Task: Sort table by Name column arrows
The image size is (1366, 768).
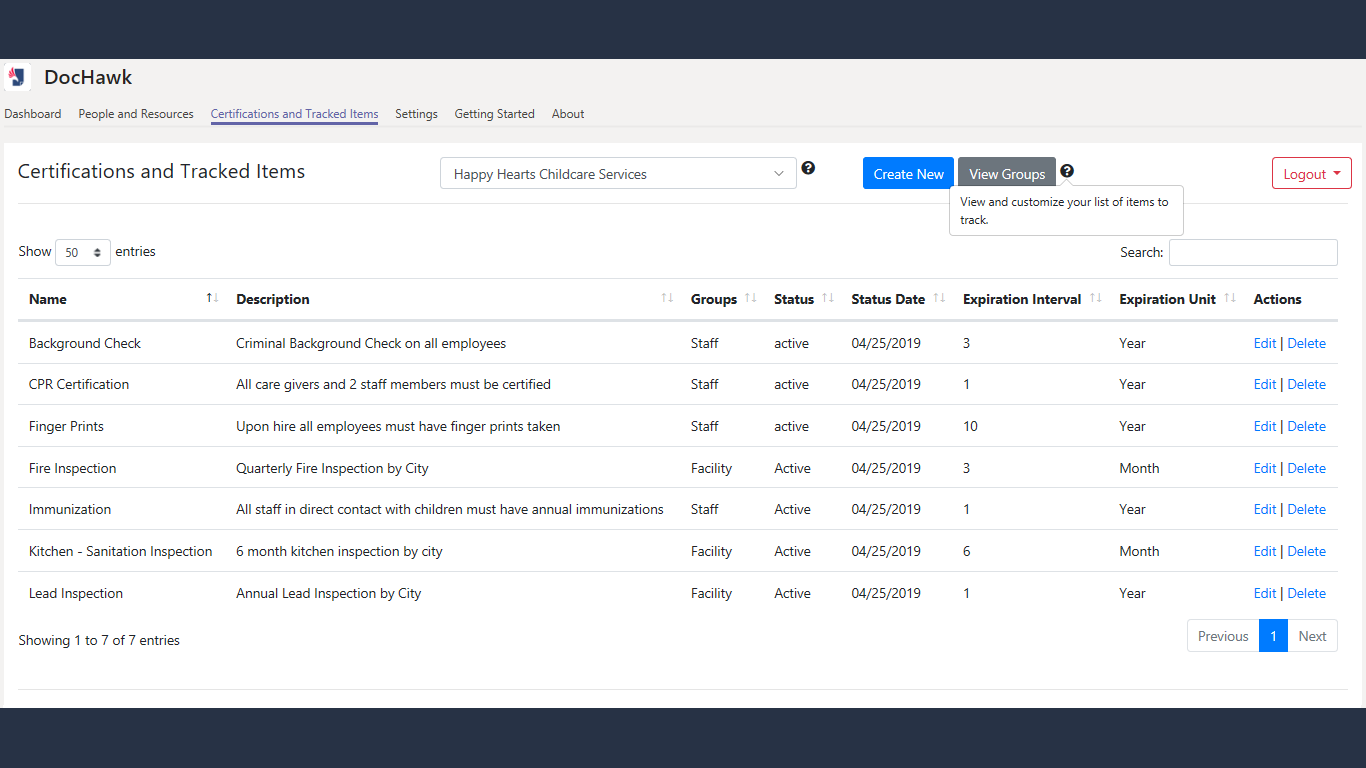Action: [x=212, y=298]
